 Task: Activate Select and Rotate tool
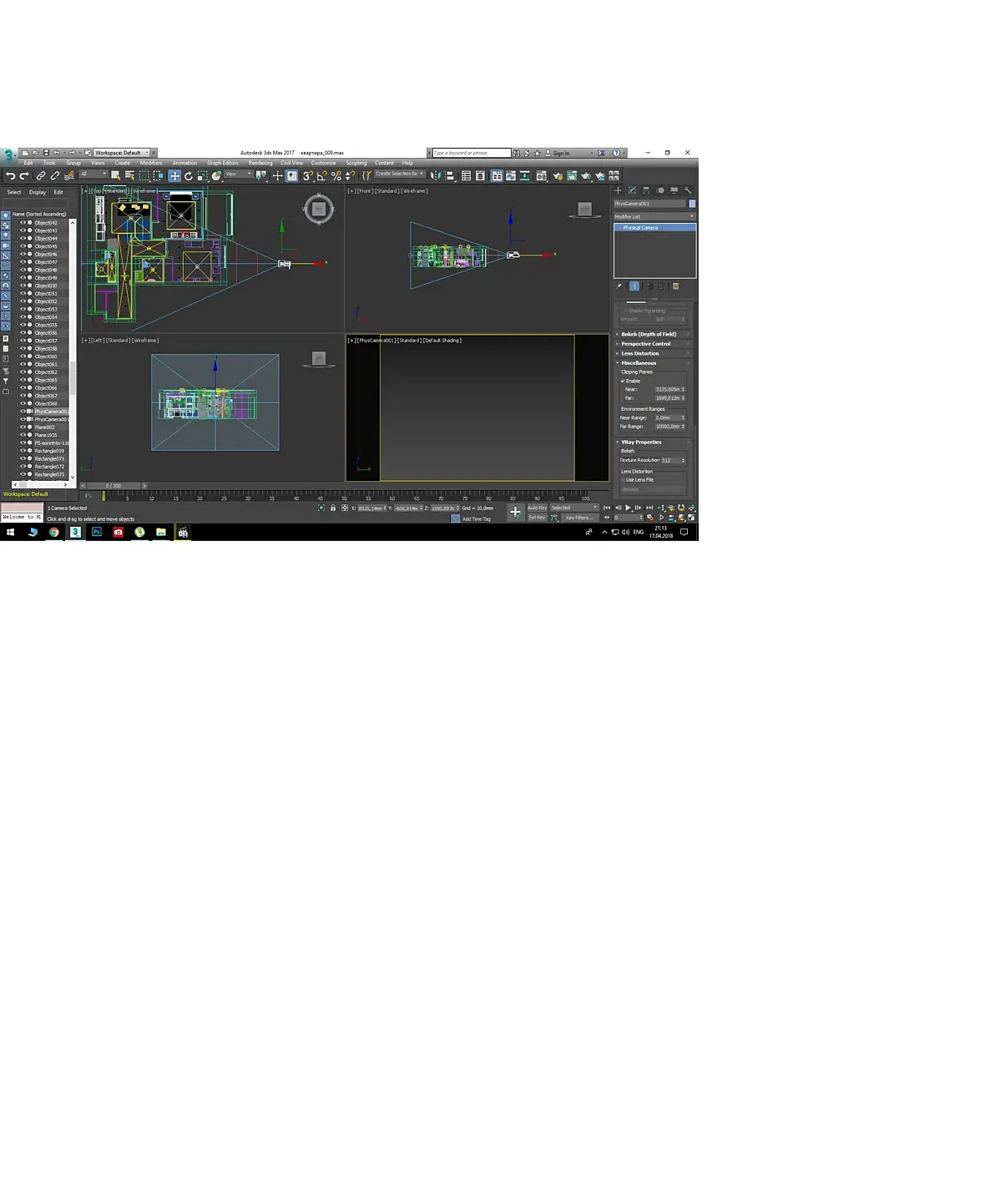pyautogui.click(x=189, y=176)
